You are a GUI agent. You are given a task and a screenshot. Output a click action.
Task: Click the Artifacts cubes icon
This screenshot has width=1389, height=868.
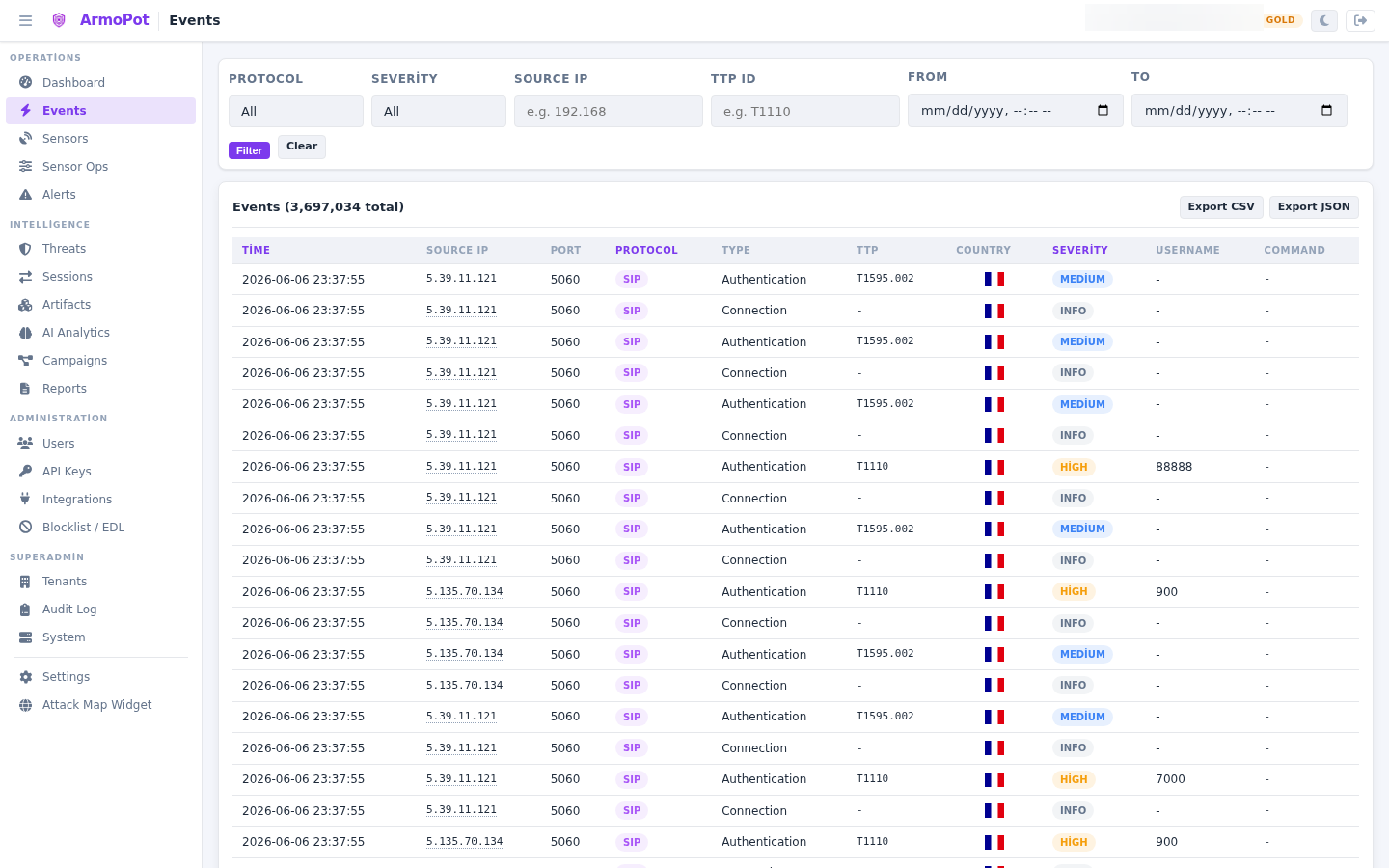[26, 305]
